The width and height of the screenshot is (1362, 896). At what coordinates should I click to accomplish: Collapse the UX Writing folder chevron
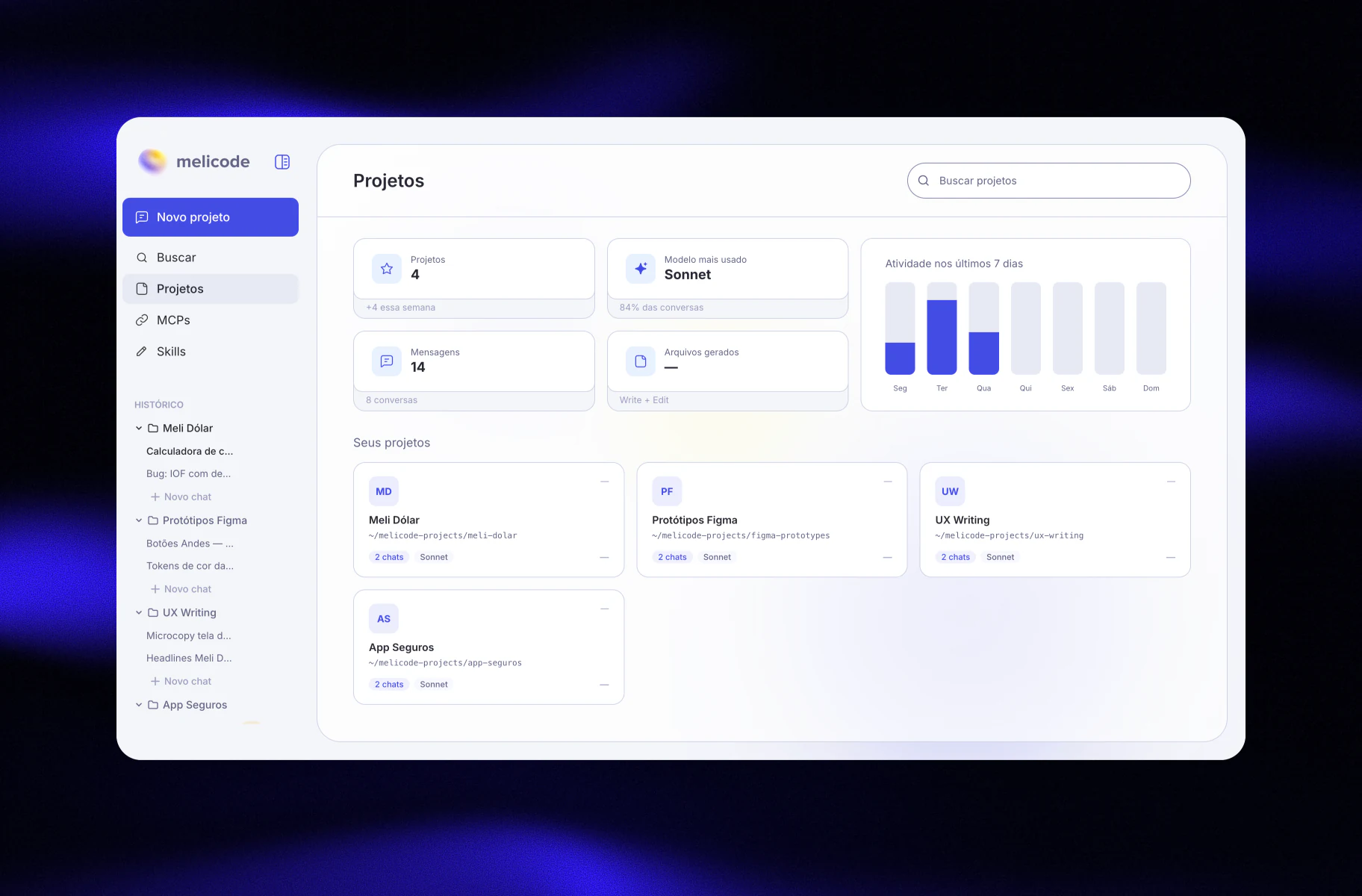[x=139, y=613]
